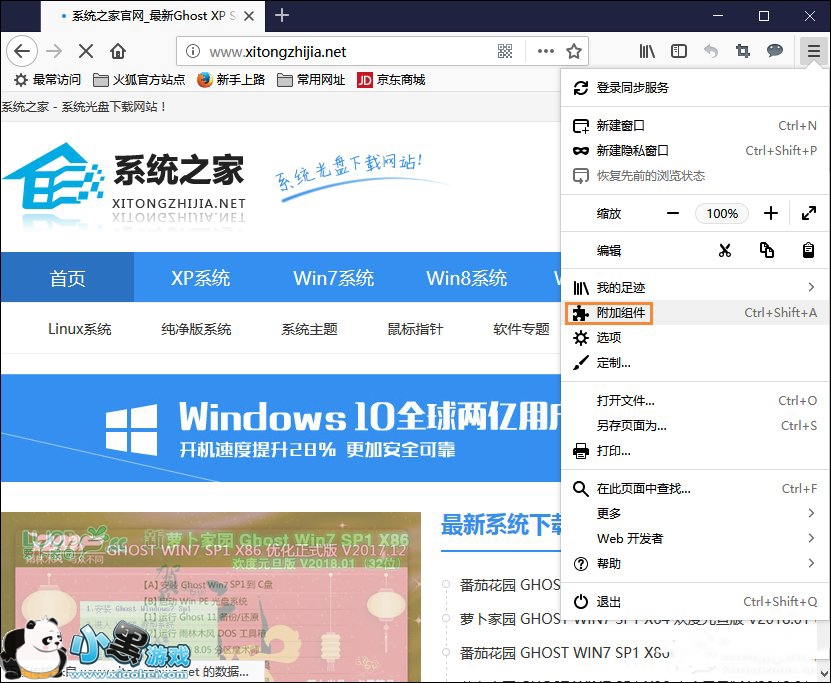This screenshot has height=683, width=831.
Task: Zoom out with the minus button
Action: point(673,214)
